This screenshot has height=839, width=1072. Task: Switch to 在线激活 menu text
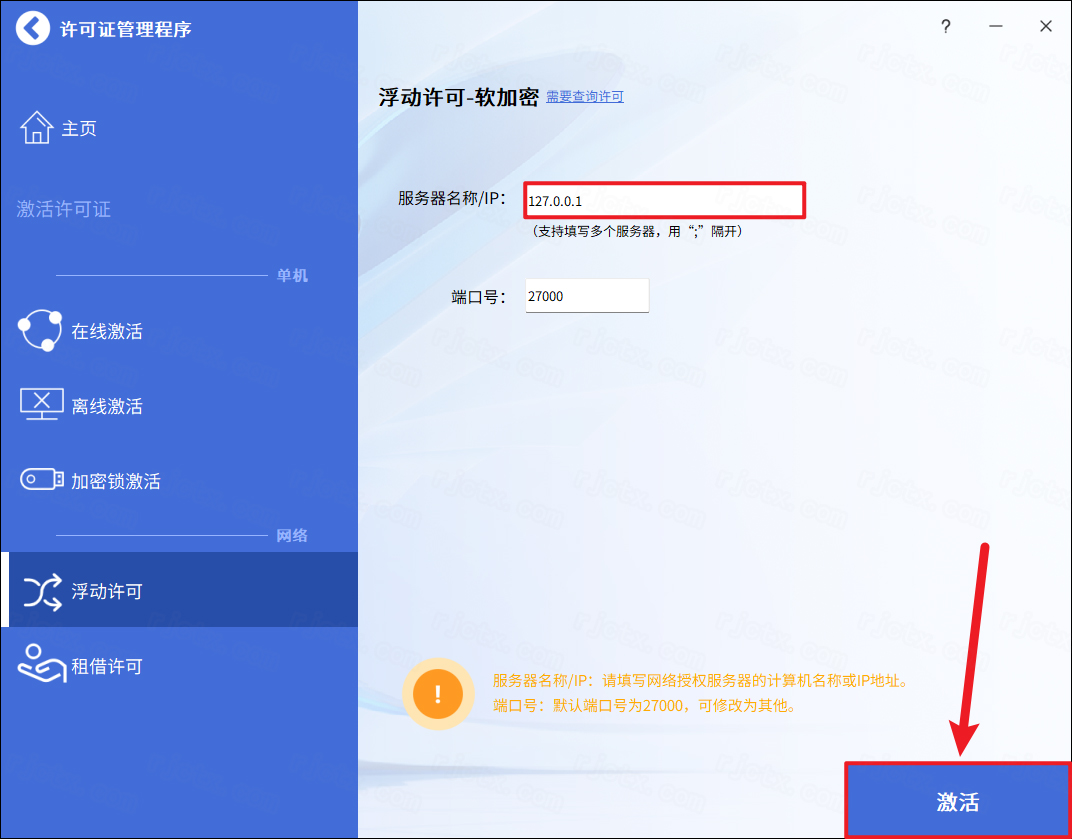tap(107, 332)
